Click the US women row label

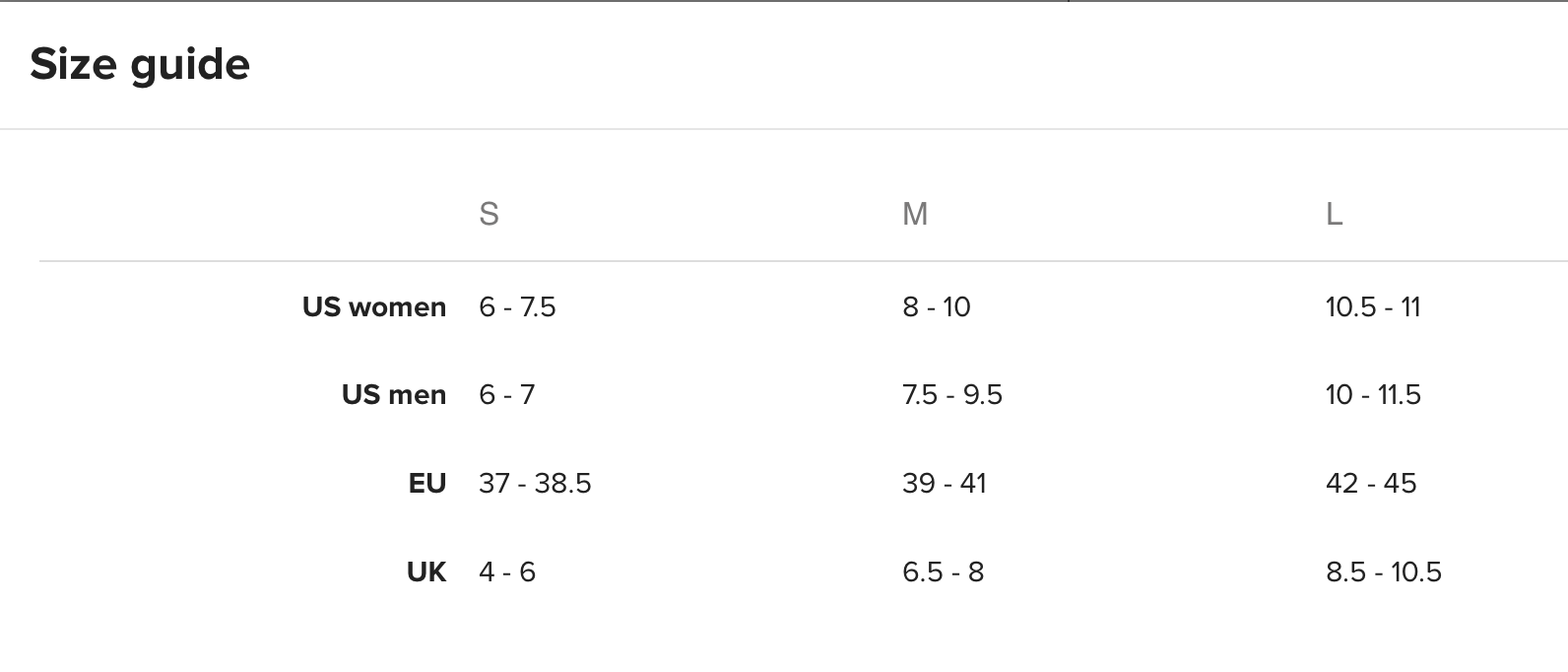[374, 307]
